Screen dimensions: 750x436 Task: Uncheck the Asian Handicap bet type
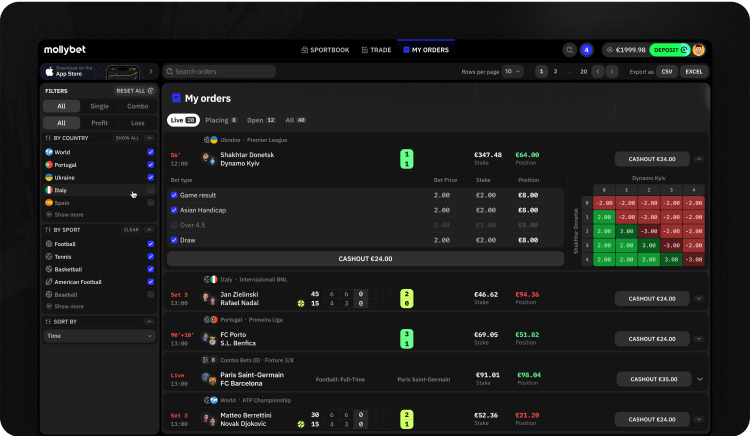174,210
